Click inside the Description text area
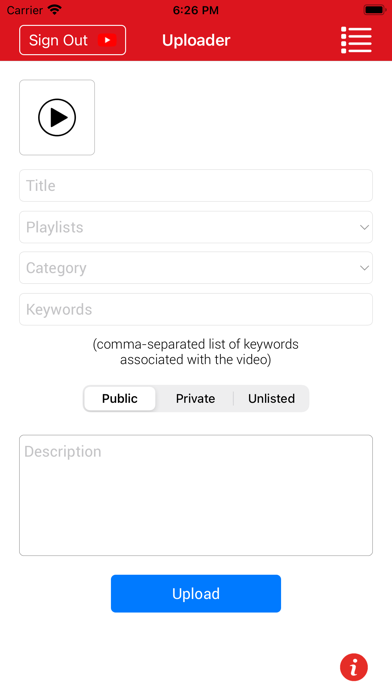 (x=196, y=495)
